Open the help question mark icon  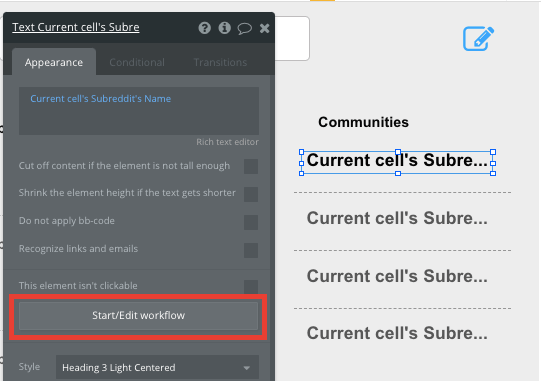click(x=205, y=28)
